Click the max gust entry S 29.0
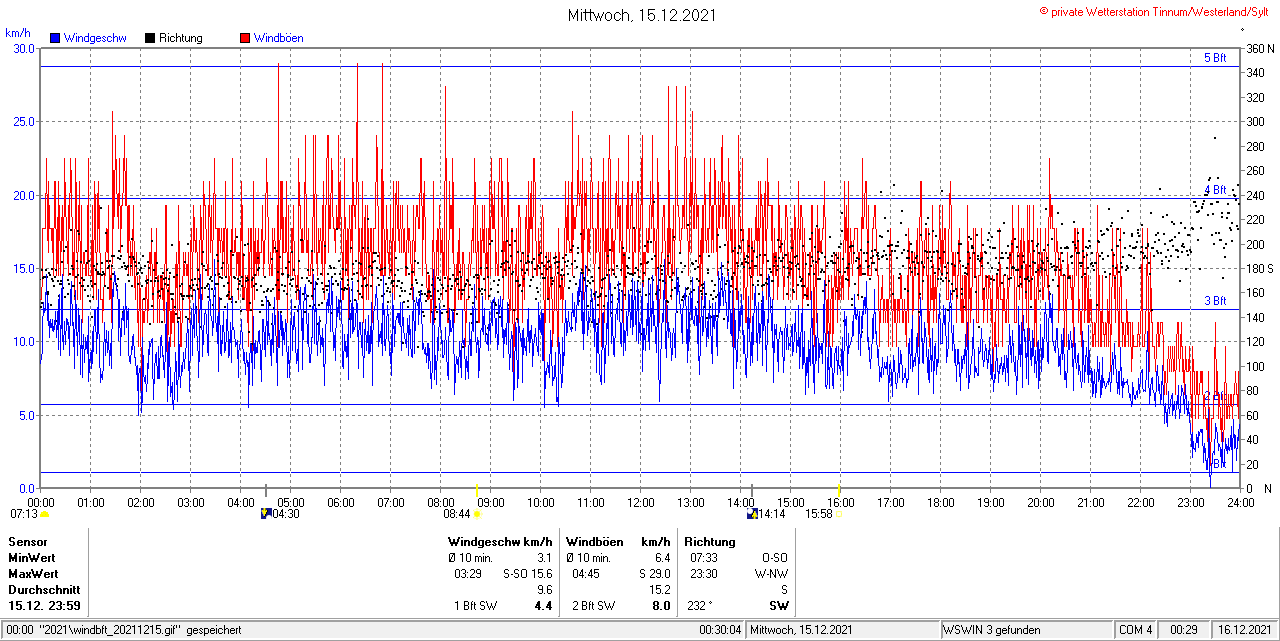1280x641 pixels. [x=653, y=574]
